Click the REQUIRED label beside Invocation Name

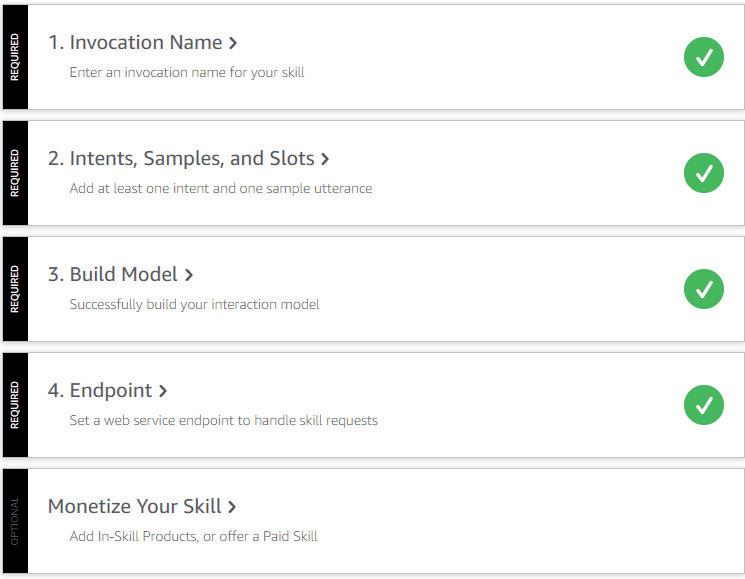pyautogui.click(x=14, y=57)
